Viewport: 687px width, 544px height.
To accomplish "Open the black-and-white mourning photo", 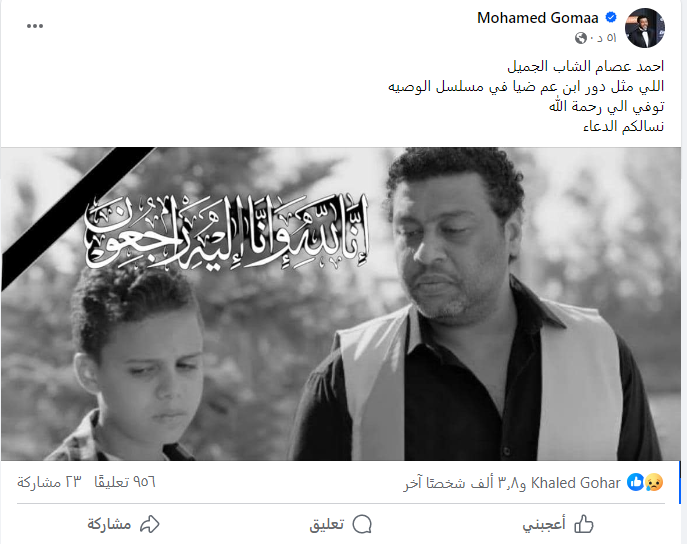I will (341, 304).
